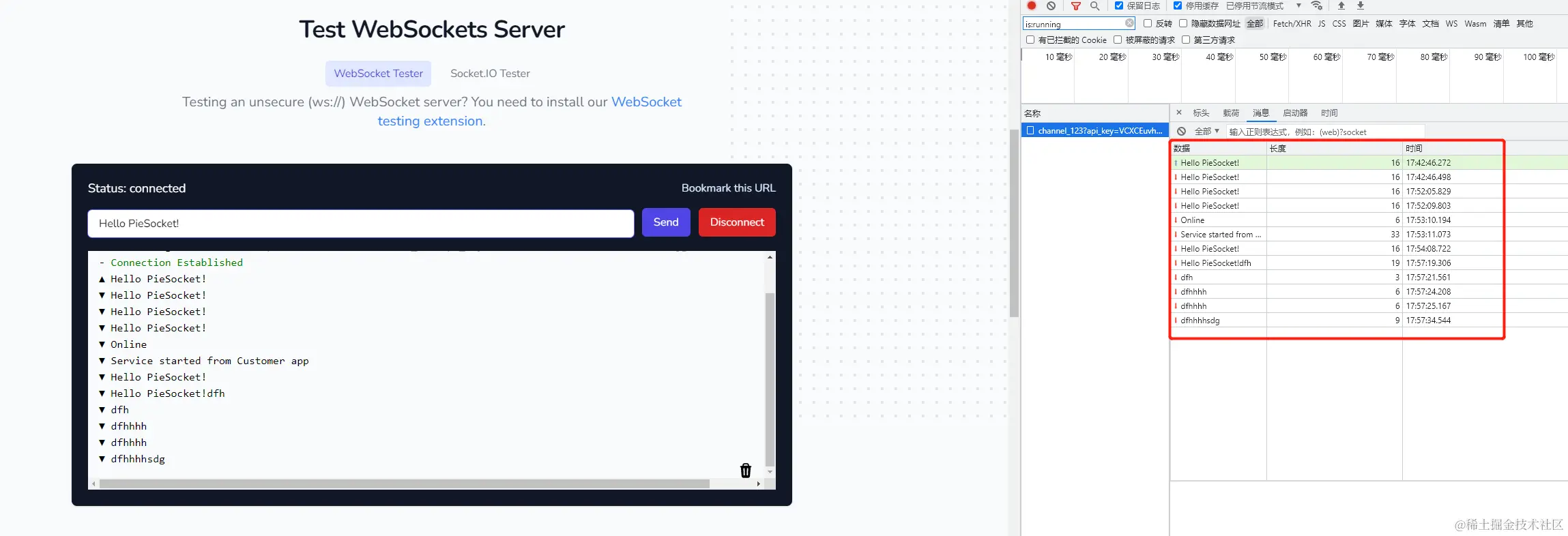This screenshot has height=536, width=1568.
Task: Select the Service started from ... message row
Action: pos(1337,235)
